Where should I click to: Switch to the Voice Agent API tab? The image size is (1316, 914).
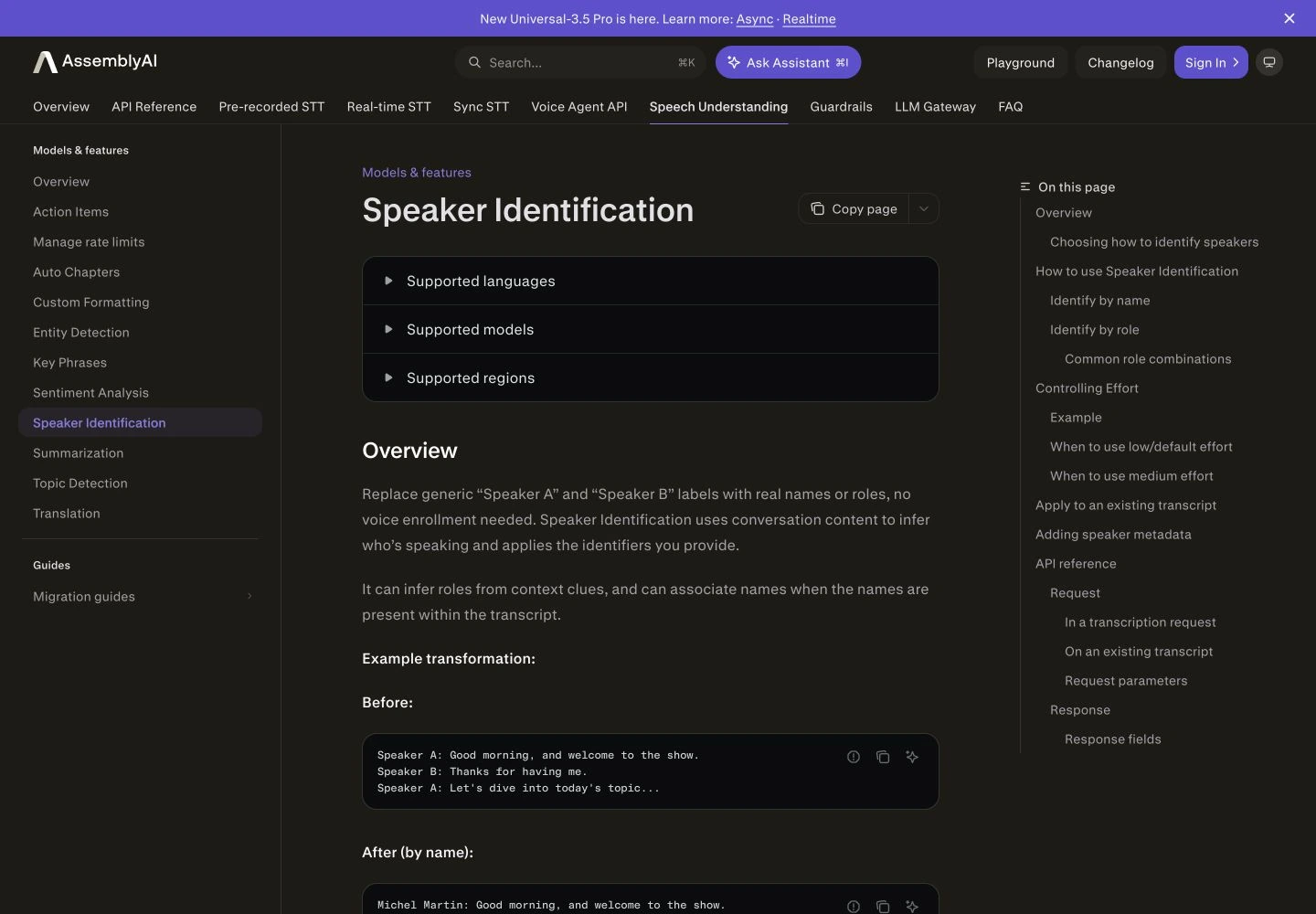click(579, 106)
